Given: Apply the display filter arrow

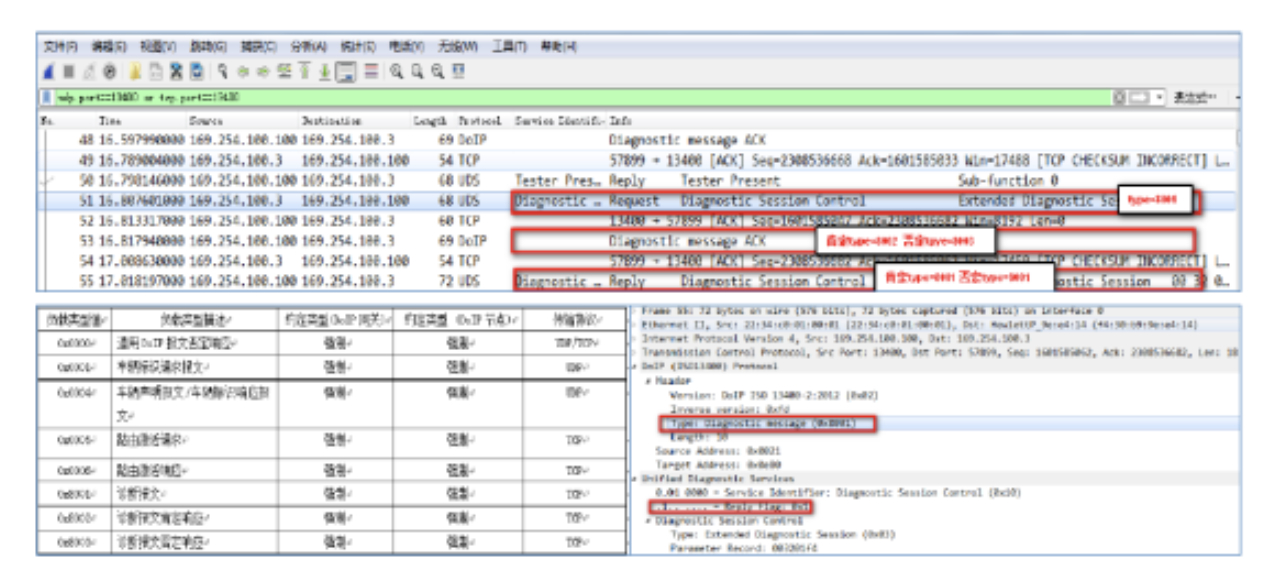Looking at the screenshot, I should tap(1138, 97).
